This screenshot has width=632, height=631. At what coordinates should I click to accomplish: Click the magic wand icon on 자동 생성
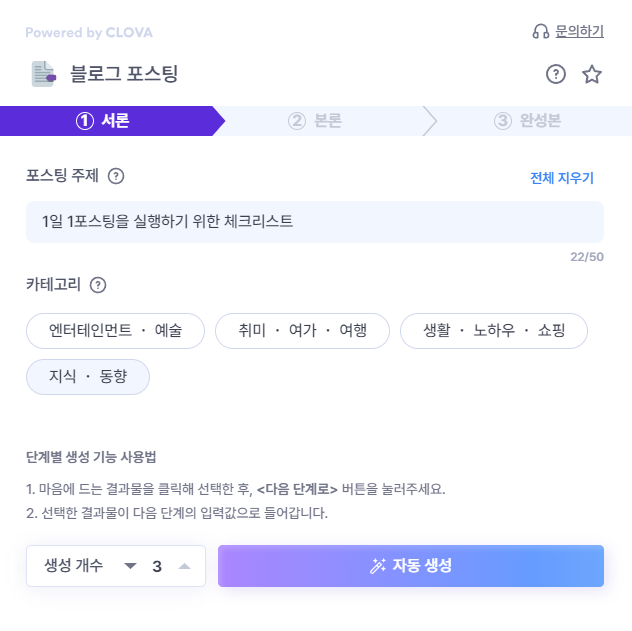click(x=378, y=566)
